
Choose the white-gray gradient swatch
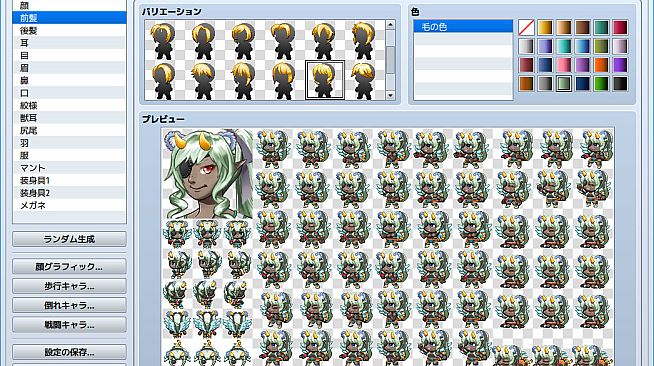tap(526, 46)
